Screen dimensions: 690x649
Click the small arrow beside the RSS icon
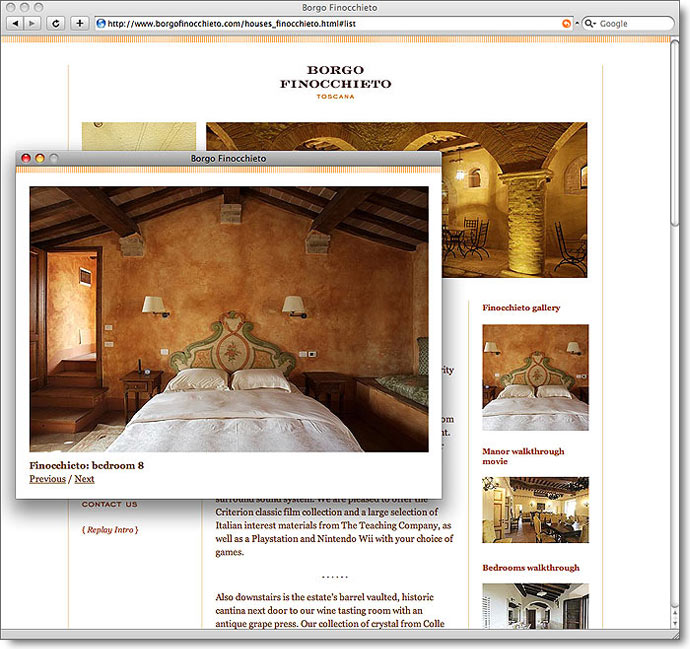point(577,24)
